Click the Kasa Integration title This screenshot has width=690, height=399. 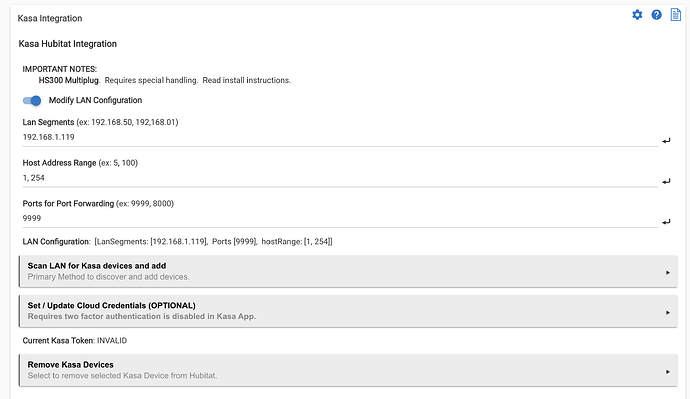tap(50, 18)
